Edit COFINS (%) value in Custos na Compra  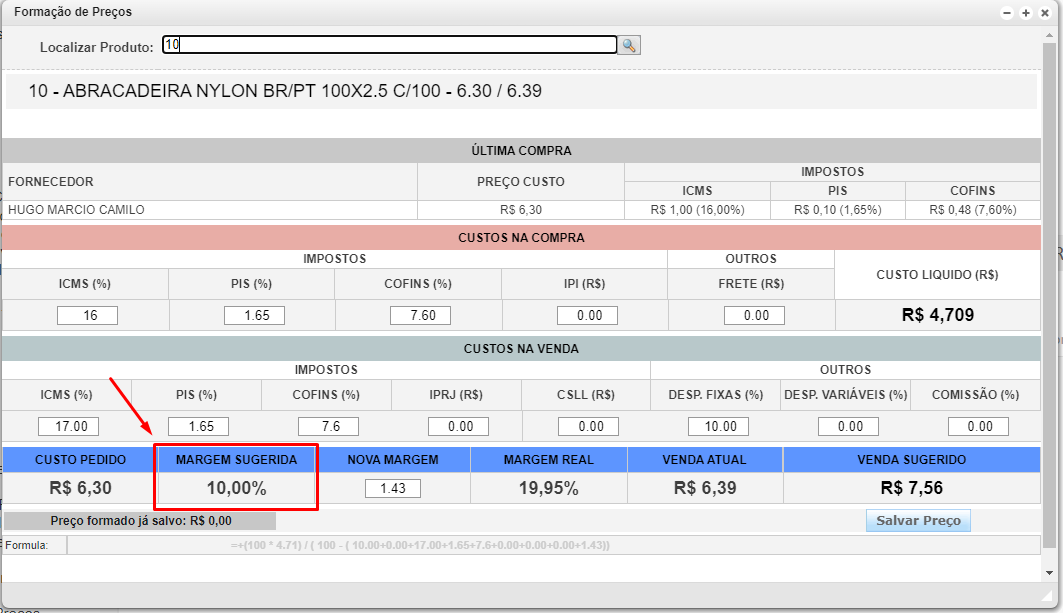coord(420,315)
